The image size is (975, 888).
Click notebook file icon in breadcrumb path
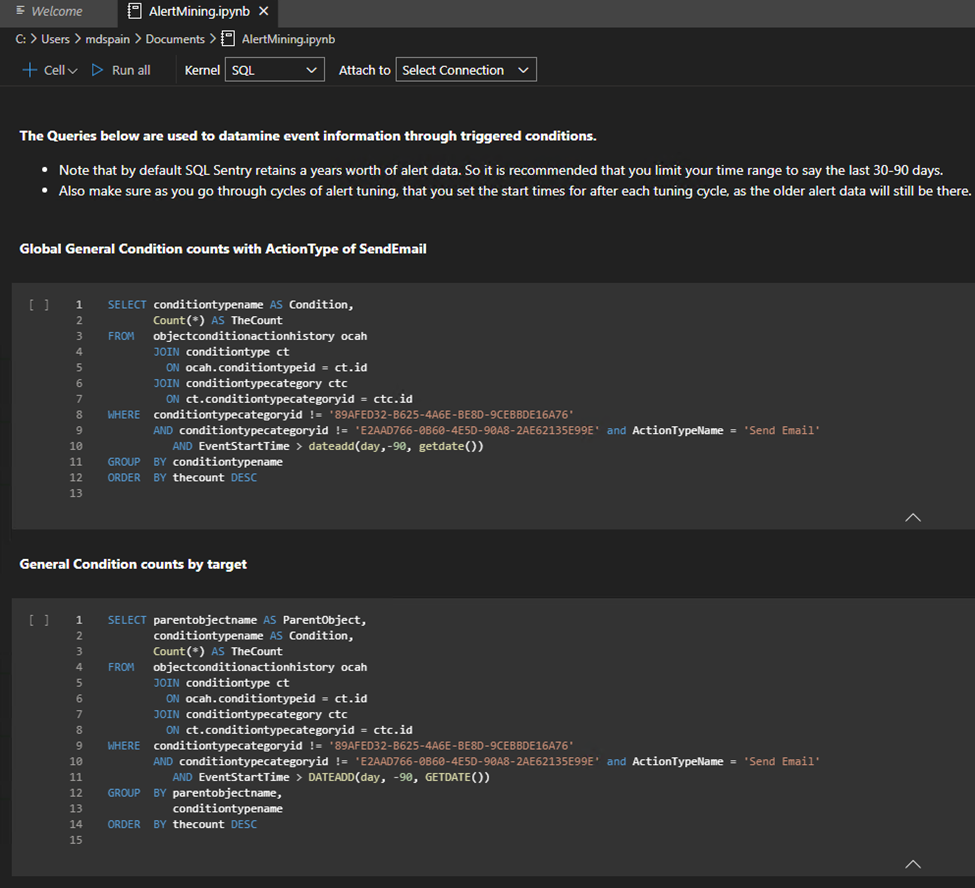[228, 39]
